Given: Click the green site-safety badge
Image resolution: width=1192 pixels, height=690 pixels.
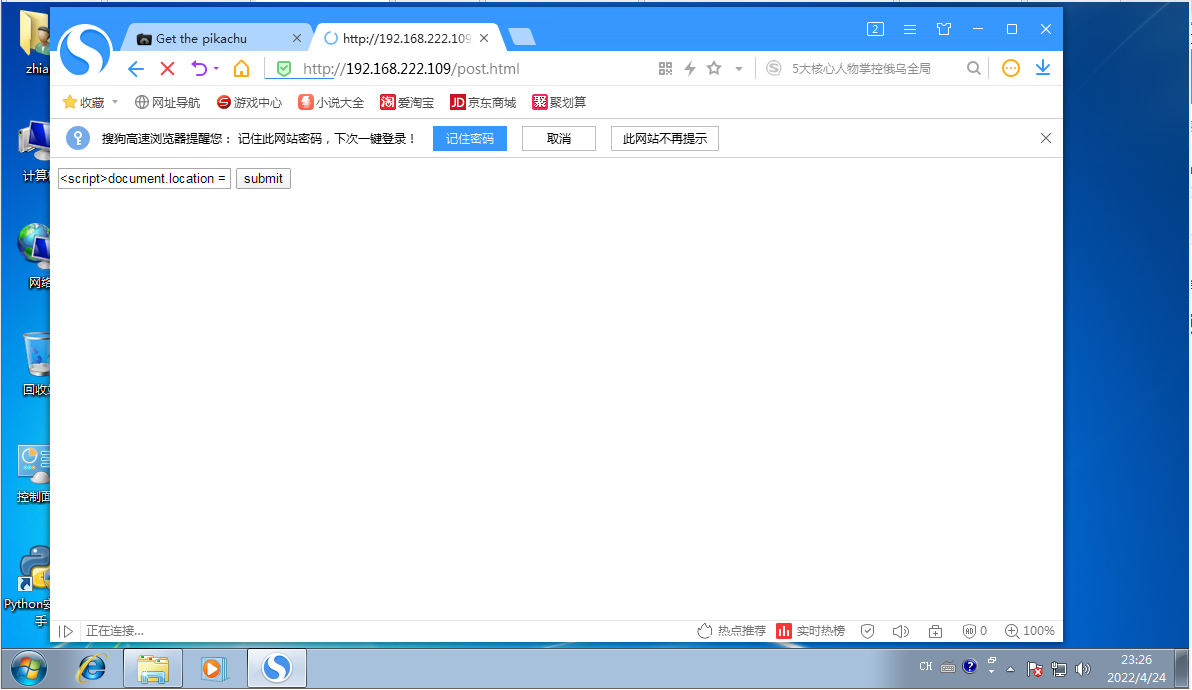Looking at the screenshot, I should click(x=282, y=68).
